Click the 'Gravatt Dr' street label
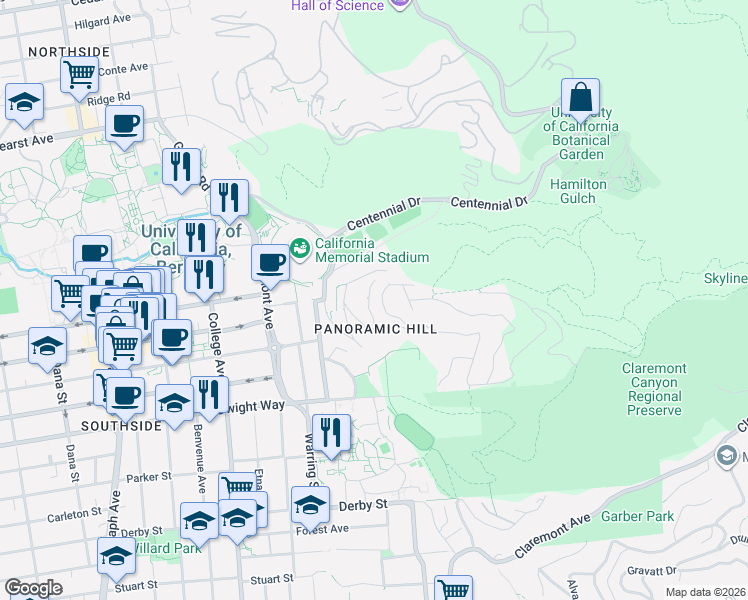 (x=652, y=570)
